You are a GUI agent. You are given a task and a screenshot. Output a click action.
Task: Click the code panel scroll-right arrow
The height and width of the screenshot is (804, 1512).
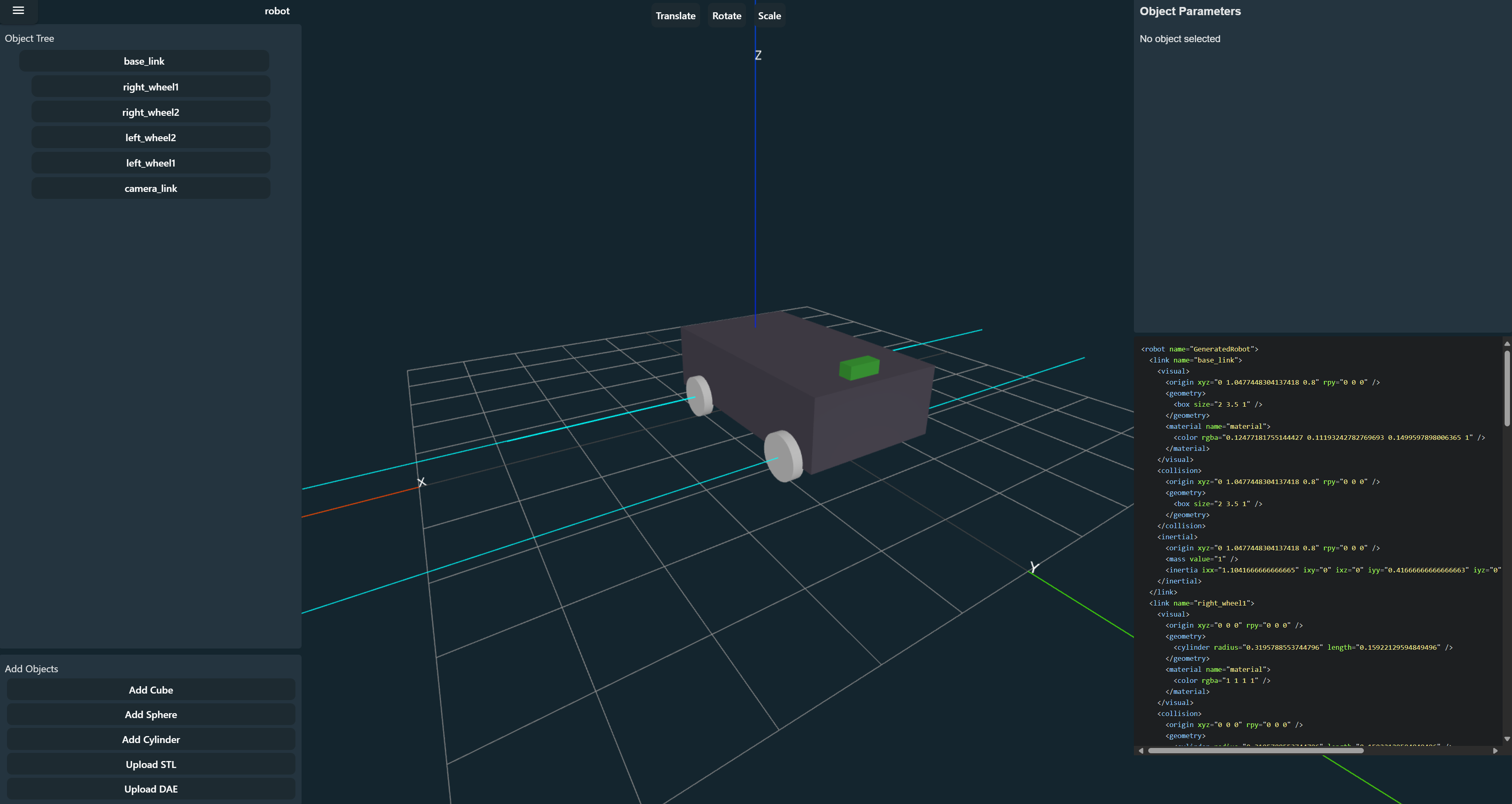[x=1495, y=750]
